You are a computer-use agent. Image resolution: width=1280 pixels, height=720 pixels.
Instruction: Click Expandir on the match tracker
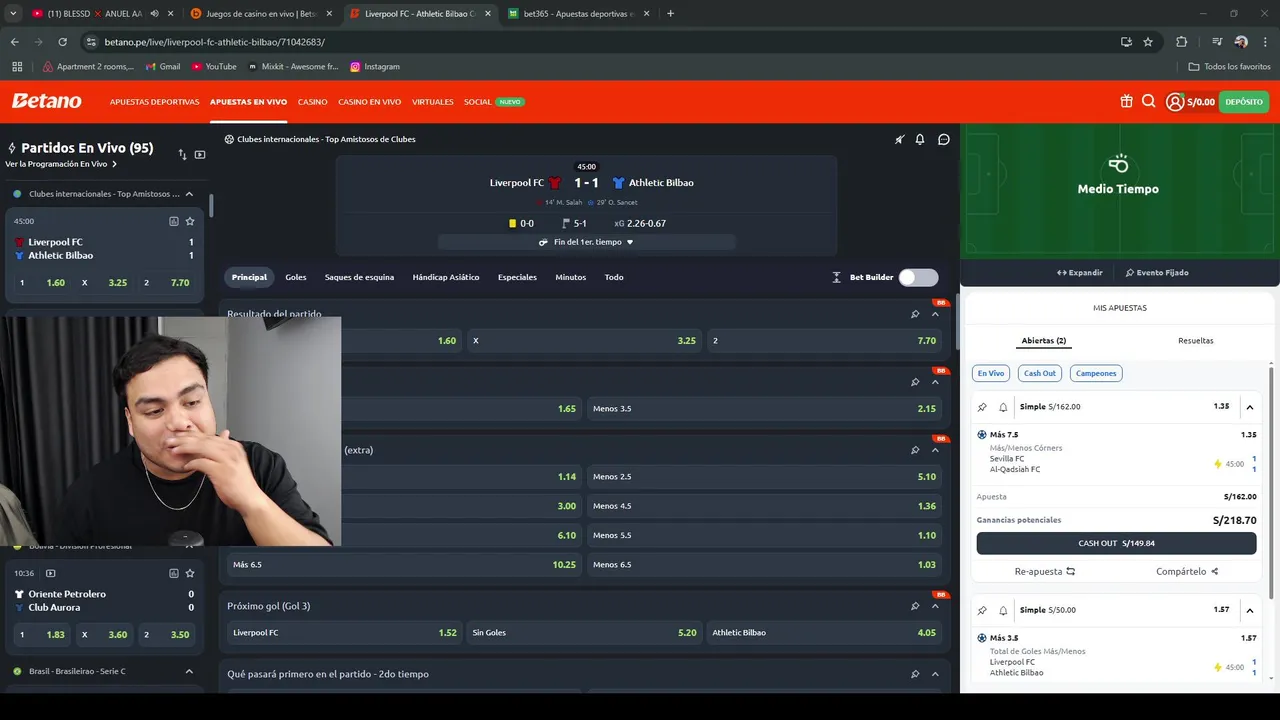[x=1080, y=272]
